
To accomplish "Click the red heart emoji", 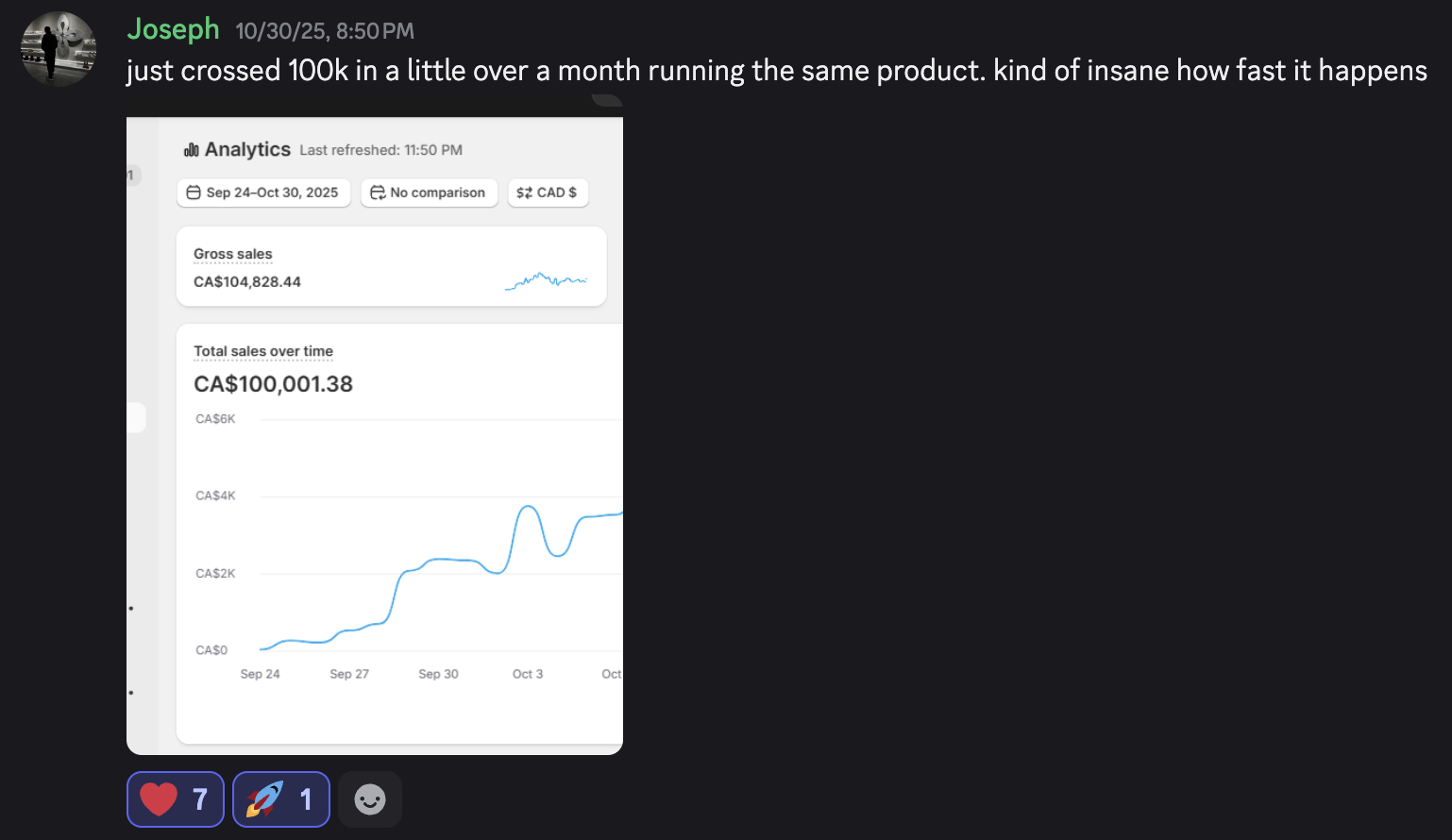I will click(x=159, y=799).
